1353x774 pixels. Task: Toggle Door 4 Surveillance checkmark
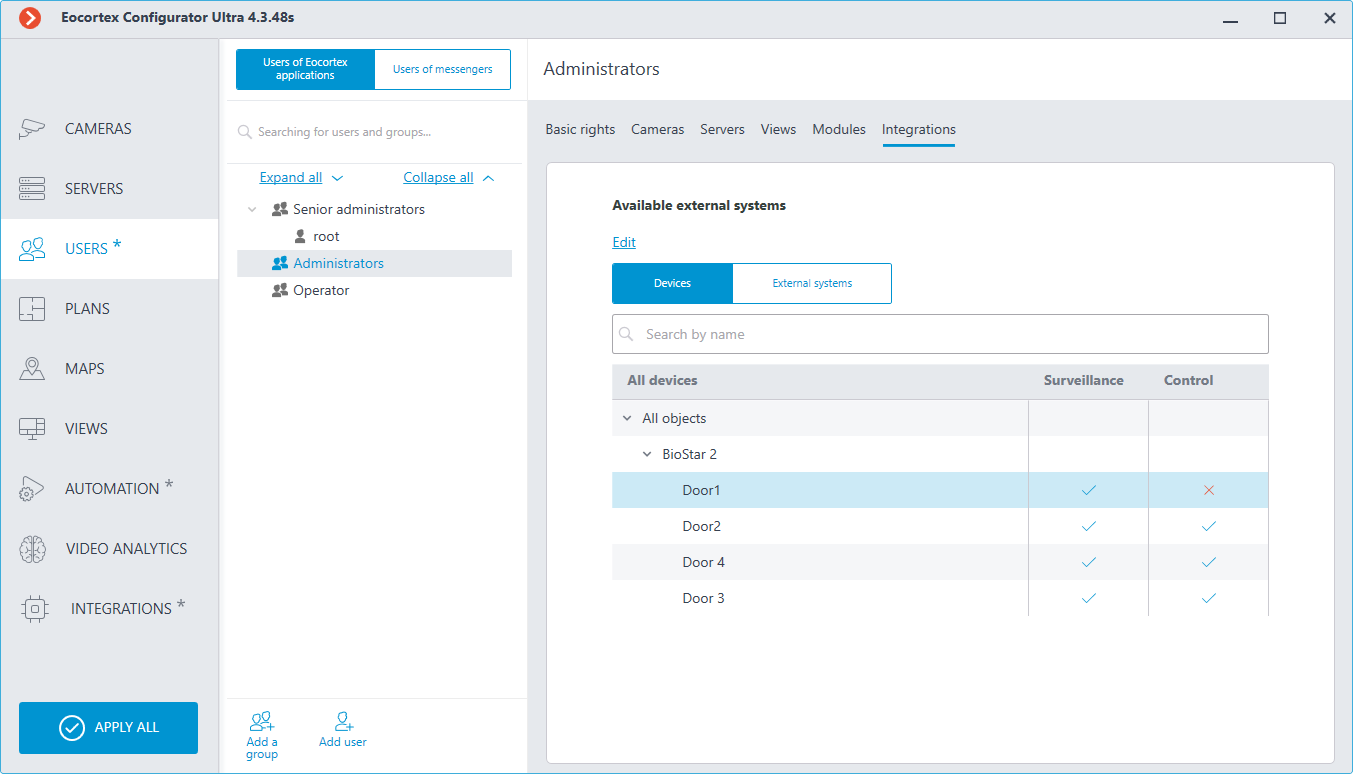(x=1089, y=562)
